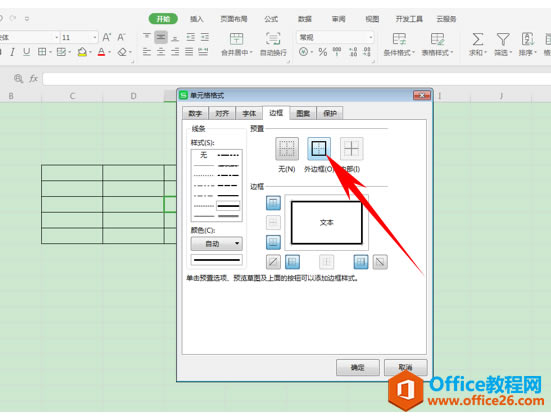Open the 公式 ribbon tab
This screenshot has width=551, height=418.
(271, 19)
